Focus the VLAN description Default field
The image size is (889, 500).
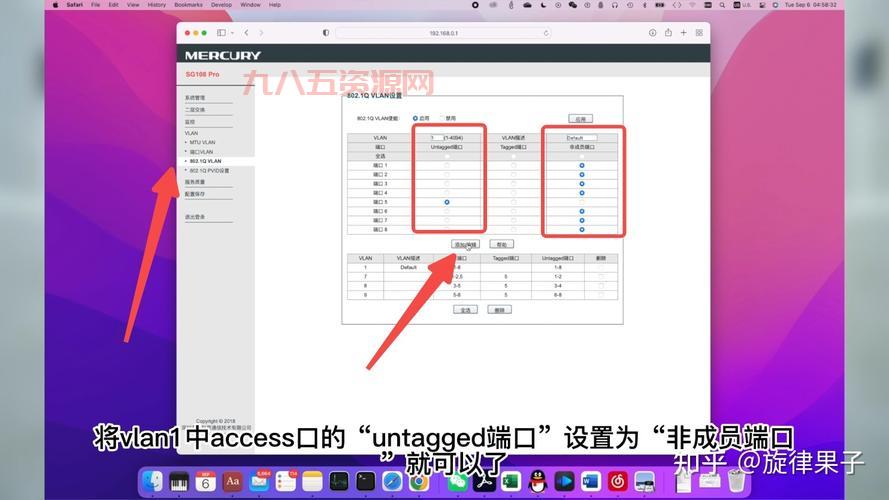click(x=581, y=138)
